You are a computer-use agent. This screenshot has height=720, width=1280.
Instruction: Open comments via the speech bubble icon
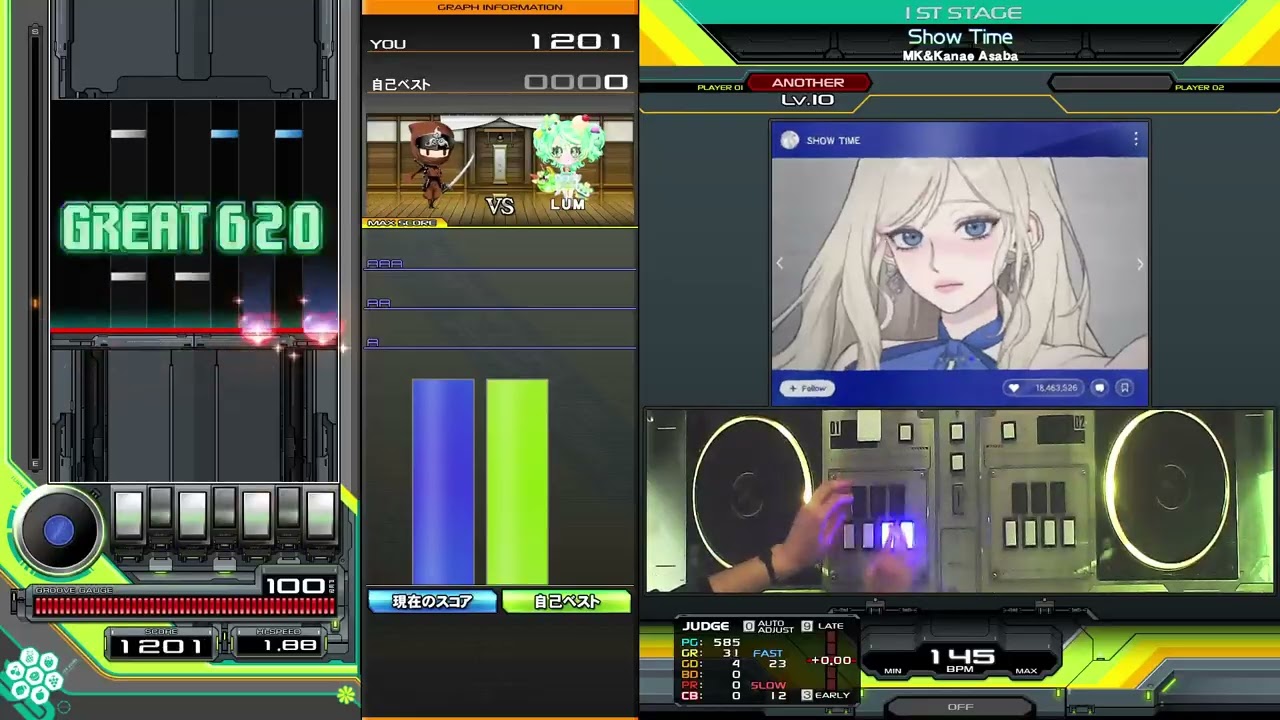(1099, 388)
